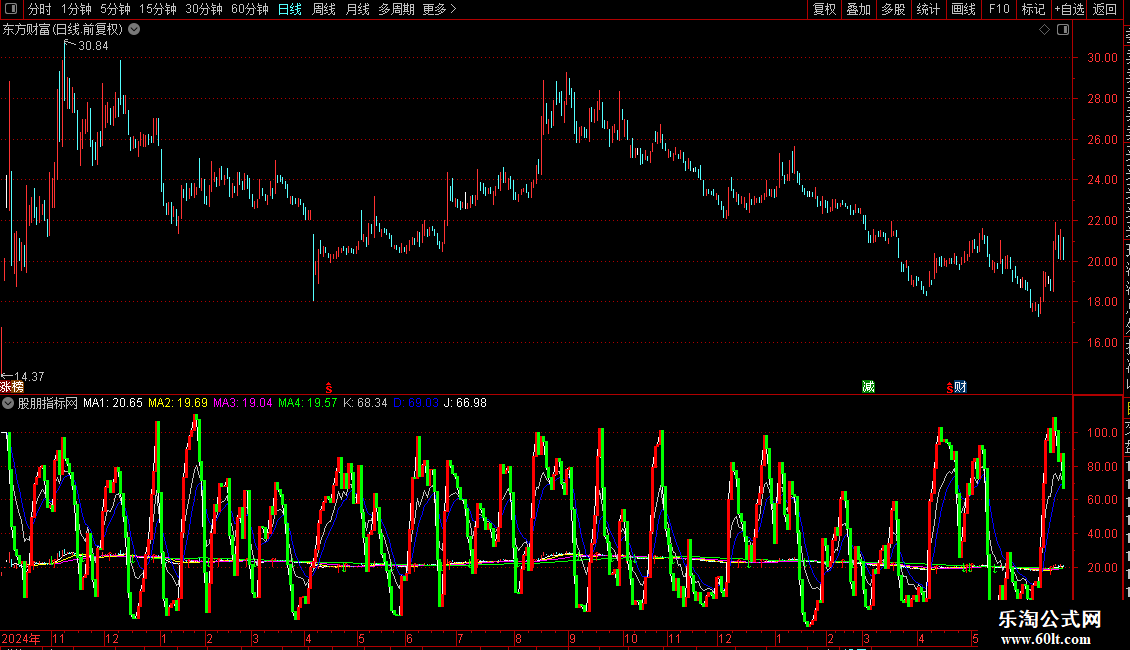Click the green 减 event marker

point(868,387)
